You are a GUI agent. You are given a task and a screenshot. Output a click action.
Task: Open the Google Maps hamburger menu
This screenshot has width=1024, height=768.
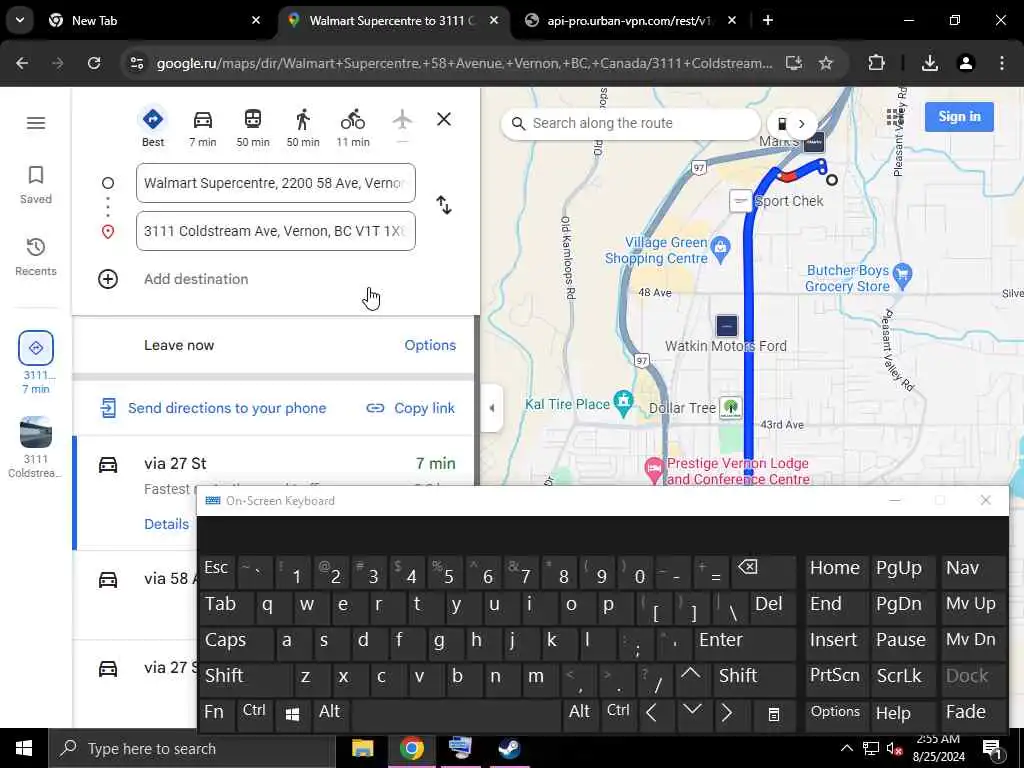[x=36, y=123]
